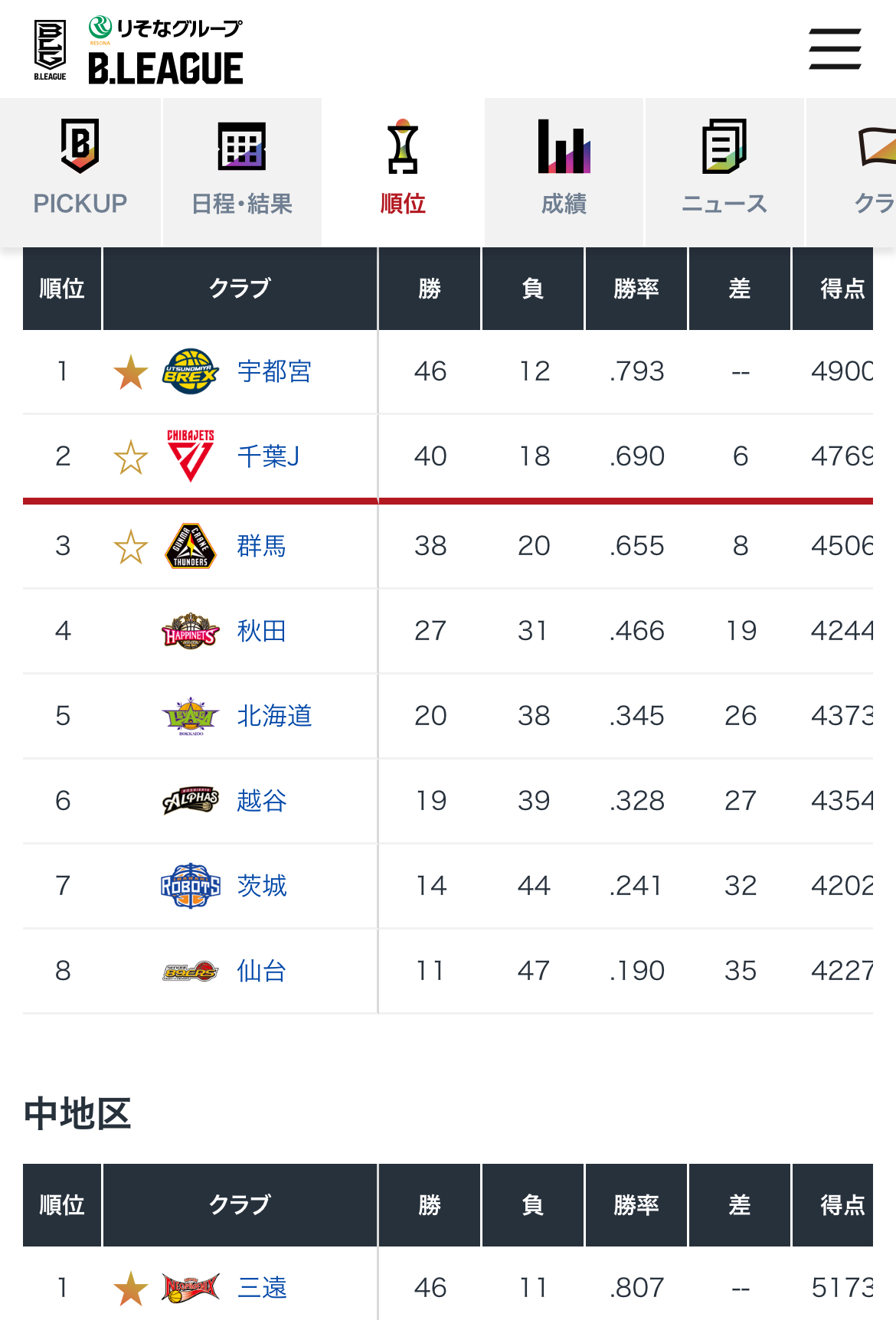Switch to 日程・結果 schedule tab
Screen dimensions: 896x1320
pyautogui.click(x=242, y=172)
